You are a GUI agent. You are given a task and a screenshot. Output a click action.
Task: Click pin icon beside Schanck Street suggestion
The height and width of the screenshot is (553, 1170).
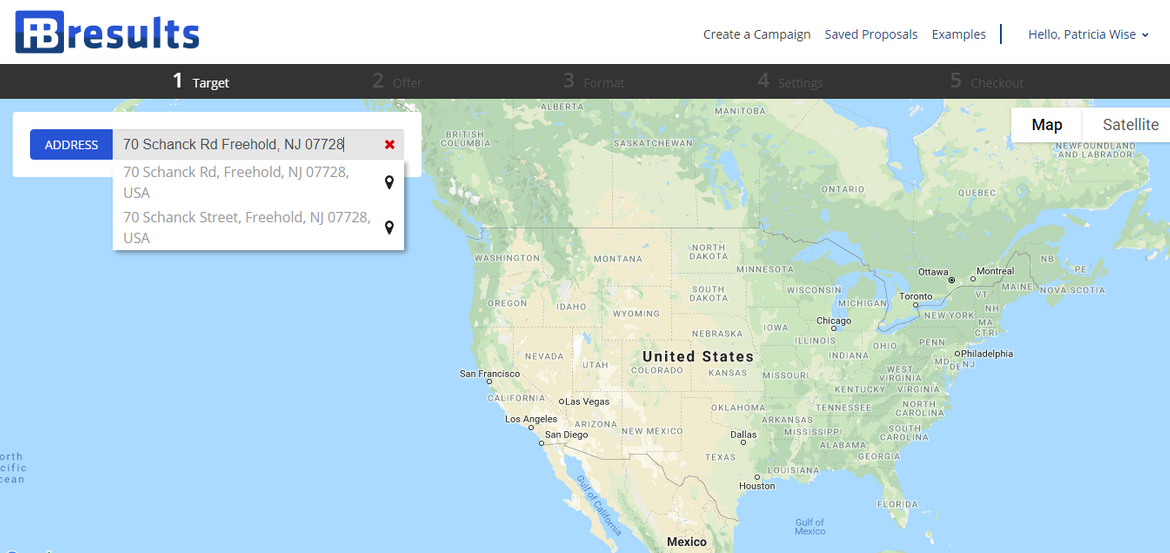coord(389,228)
